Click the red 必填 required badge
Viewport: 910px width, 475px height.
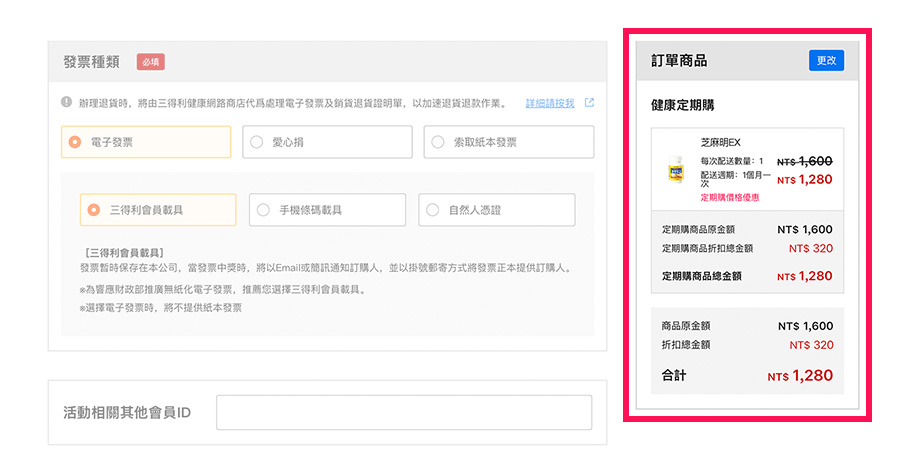coord(151,62)
